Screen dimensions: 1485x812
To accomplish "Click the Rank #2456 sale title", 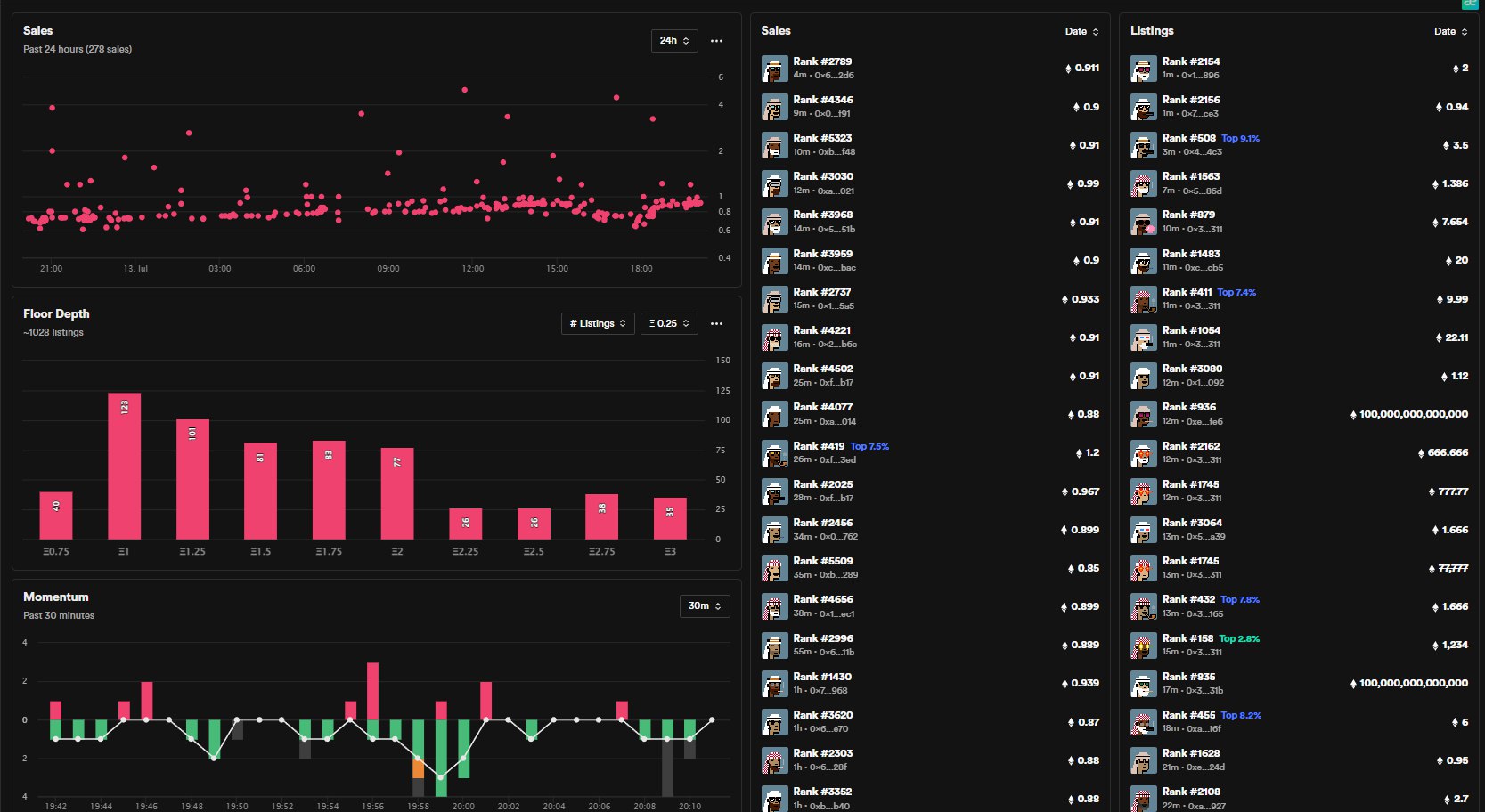I will (823, 523).
